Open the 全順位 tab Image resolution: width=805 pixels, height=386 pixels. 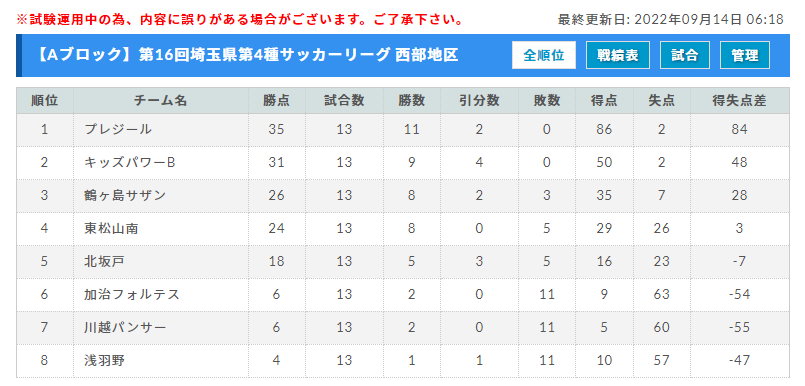pyautogui.click(x=544, y=55)
